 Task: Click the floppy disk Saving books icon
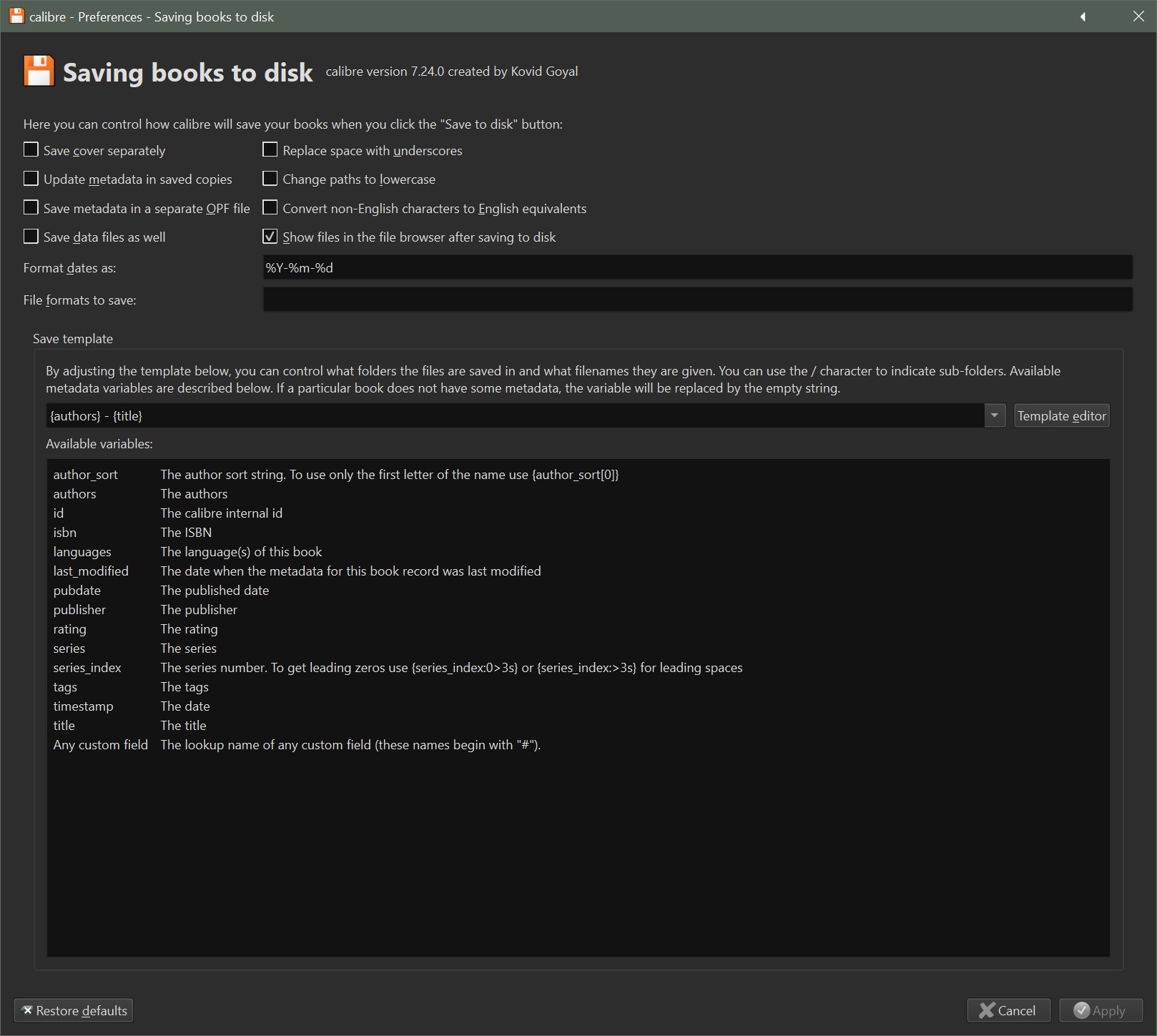[39, 71]
